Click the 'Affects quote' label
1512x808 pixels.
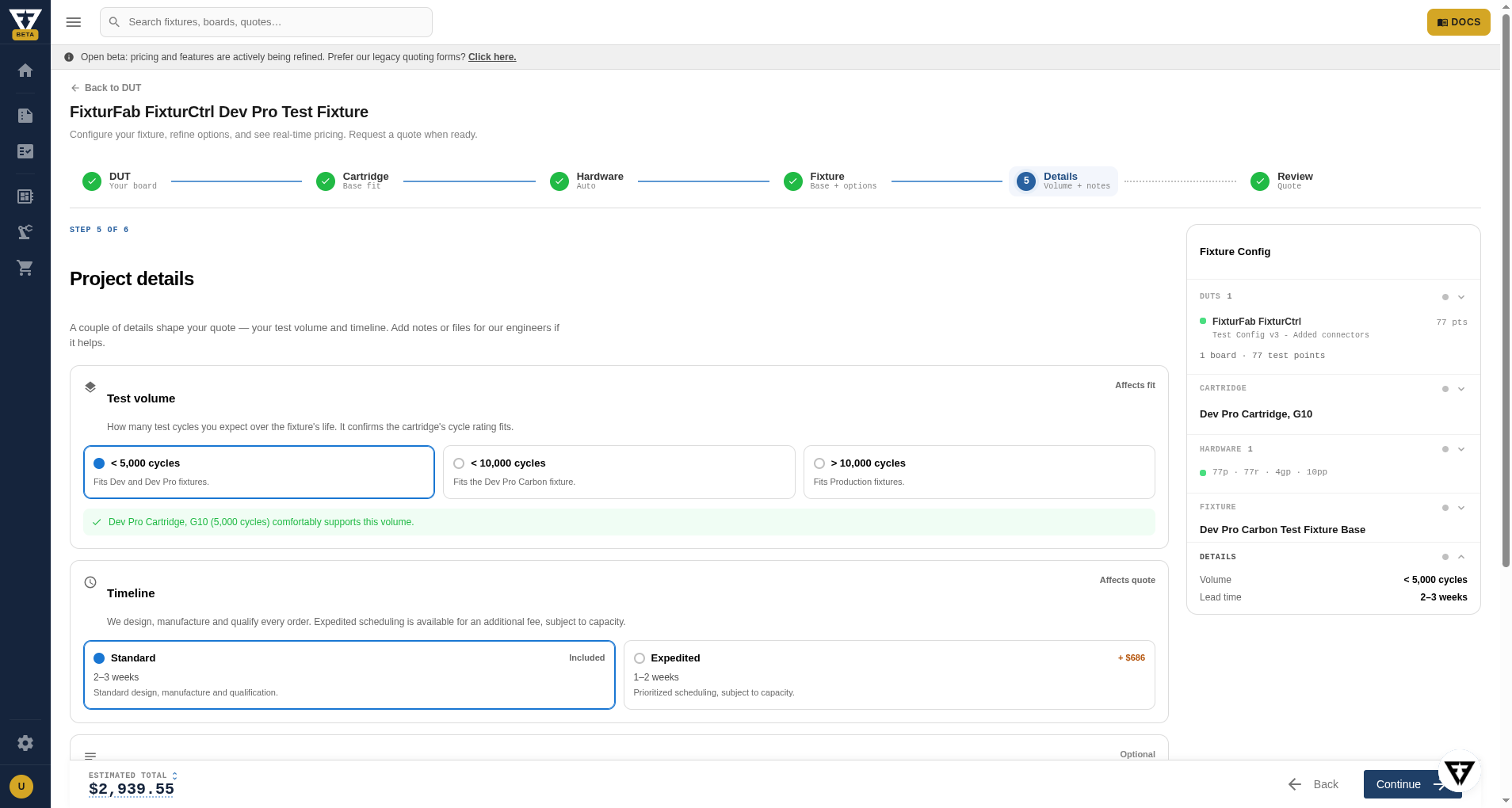click(x=1127, y=580)
